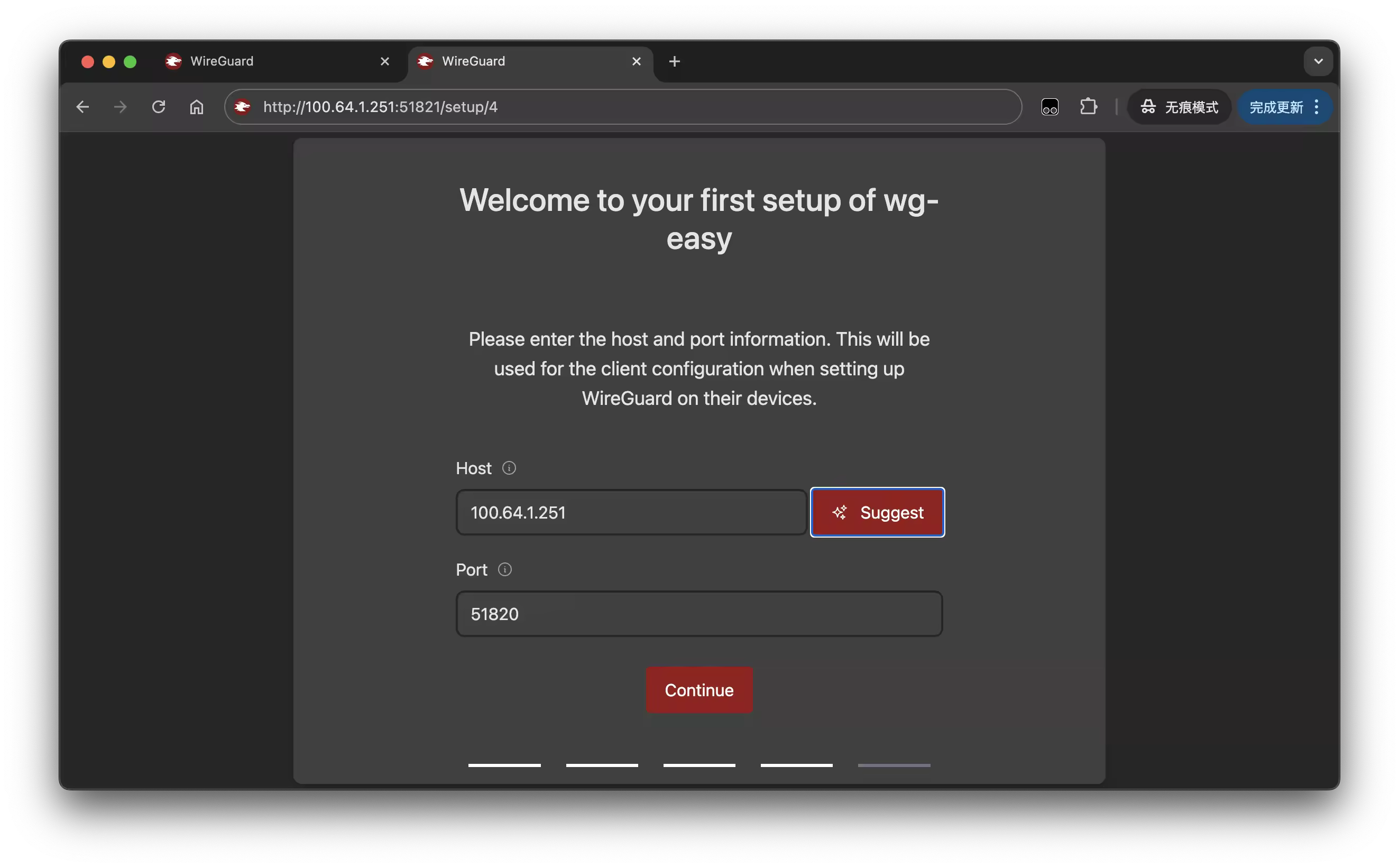Click the Continue button
Screen dimensions: 1399x868
point(698,689)
